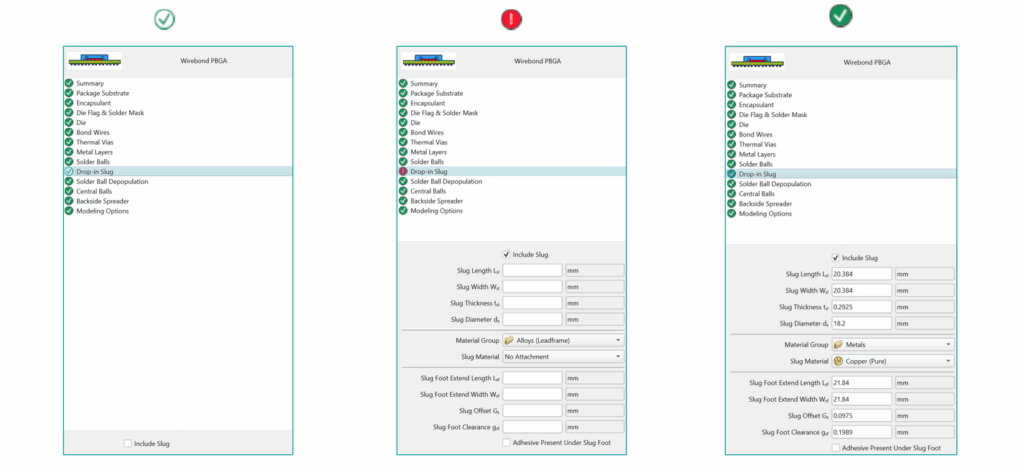Click the red error status icon beside Drop-in Slug
This screenshot has width=1024, height=473.
[x=404, y=172]
